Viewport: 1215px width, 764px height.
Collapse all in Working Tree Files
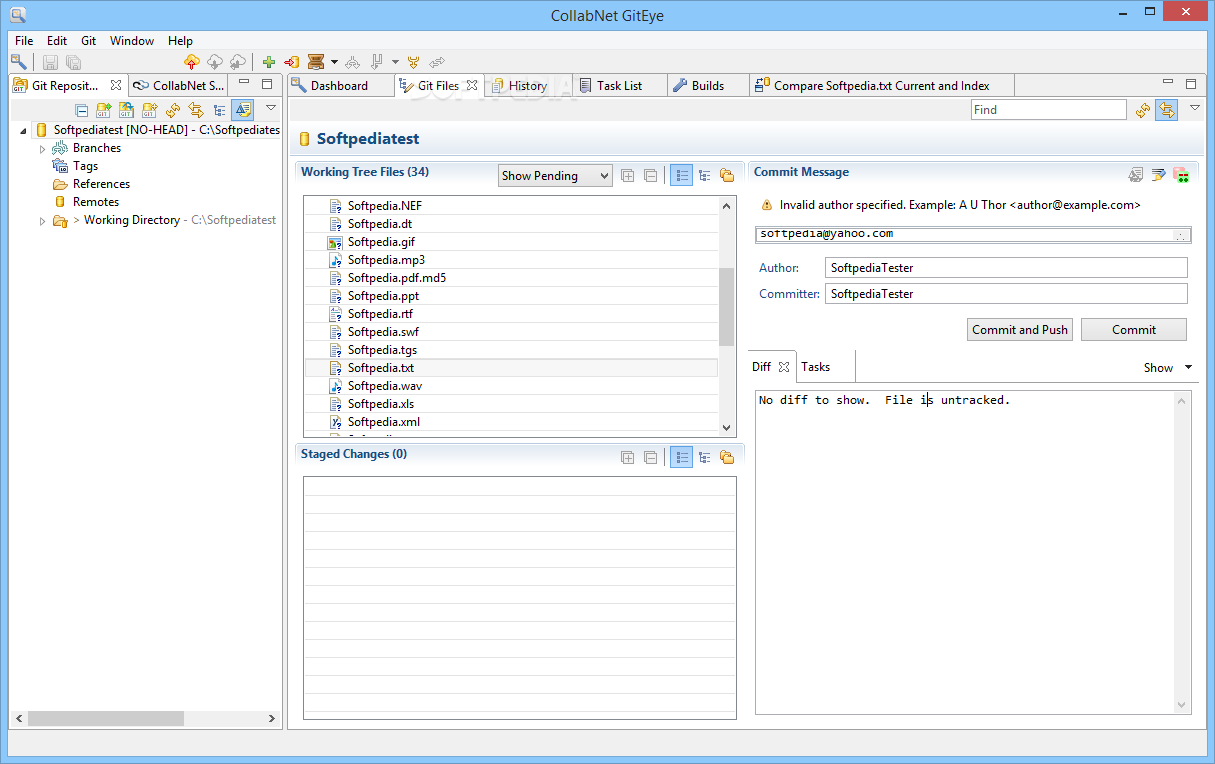tap(650, 176)
